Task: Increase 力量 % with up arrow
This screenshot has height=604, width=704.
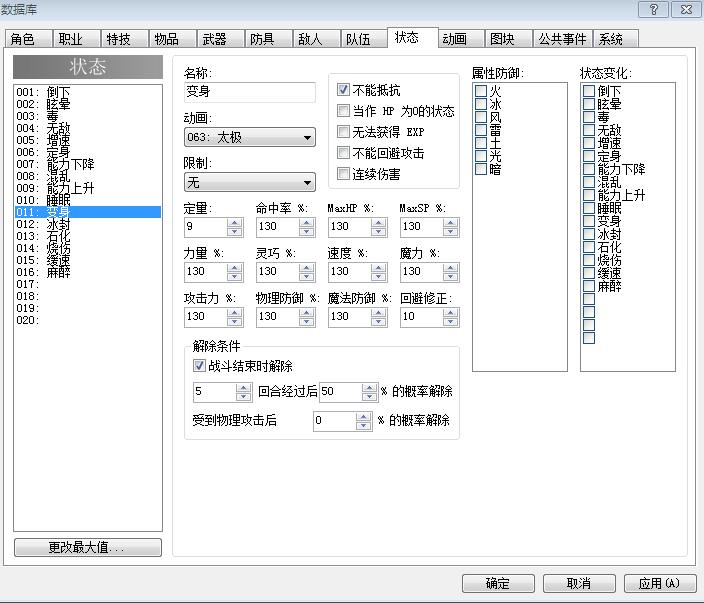Action: (x=235, y=267)
